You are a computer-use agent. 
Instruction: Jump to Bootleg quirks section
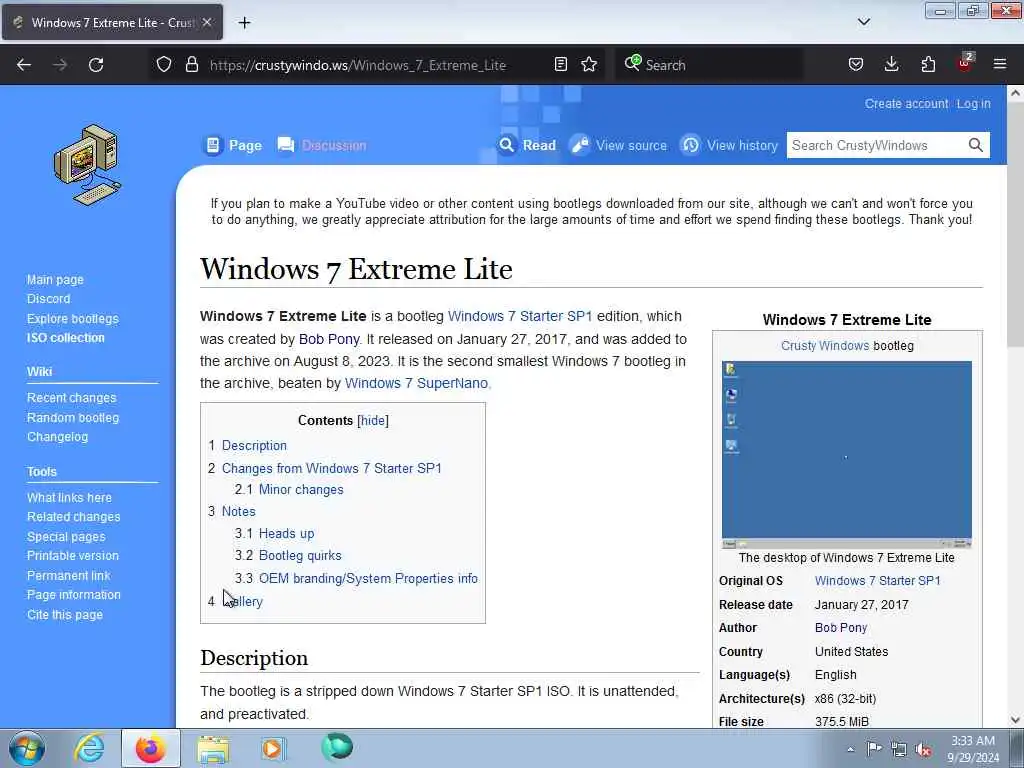click(x=300, y=556)
